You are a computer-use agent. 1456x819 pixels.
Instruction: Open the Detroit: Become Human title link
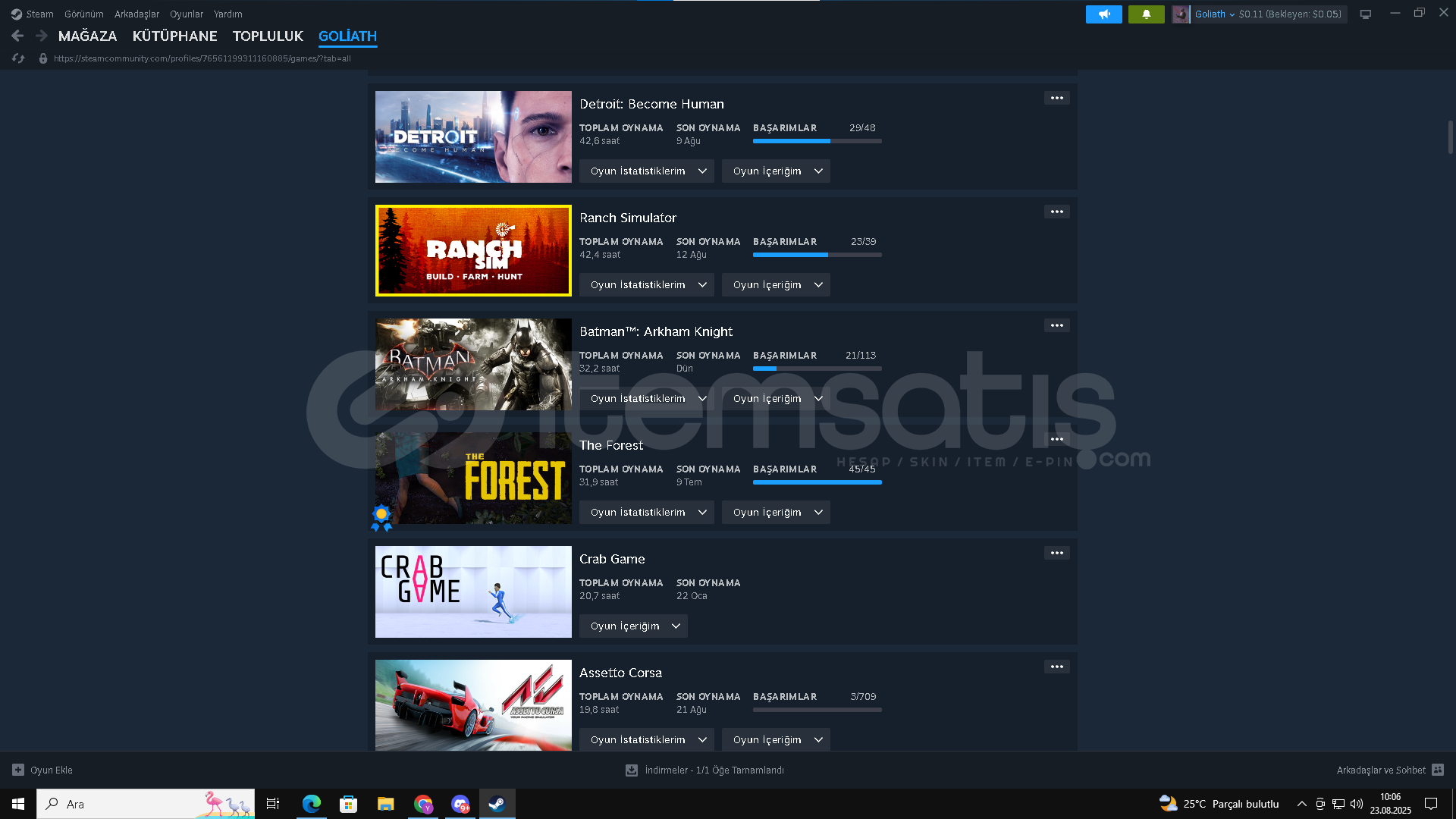651,104
